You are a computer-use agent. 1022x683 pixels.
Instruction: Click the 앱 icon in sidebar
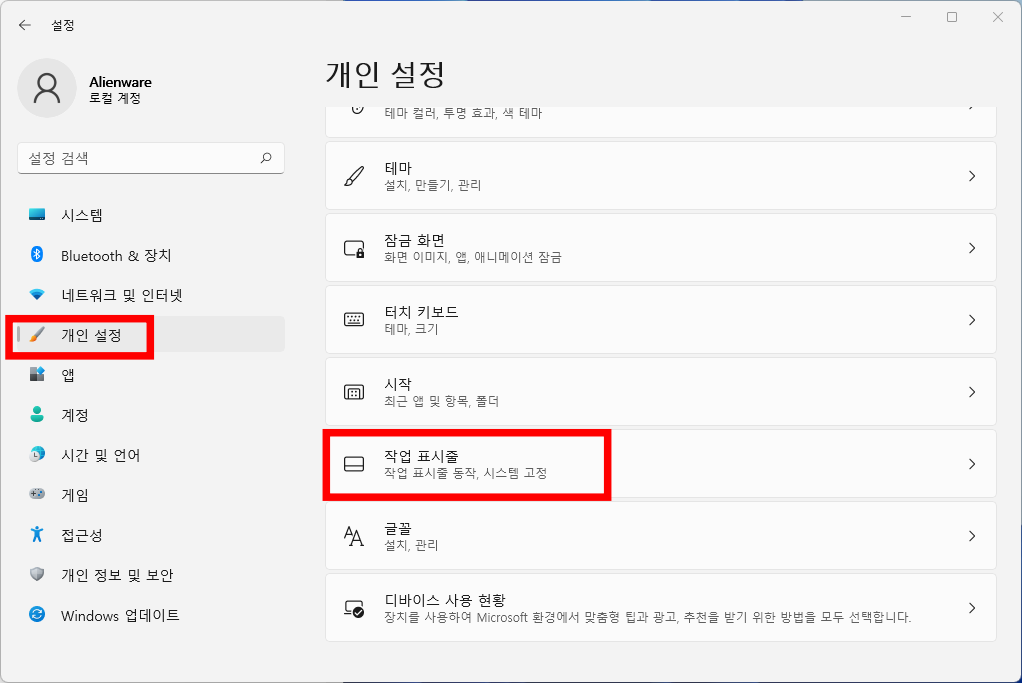coord(37,375)
